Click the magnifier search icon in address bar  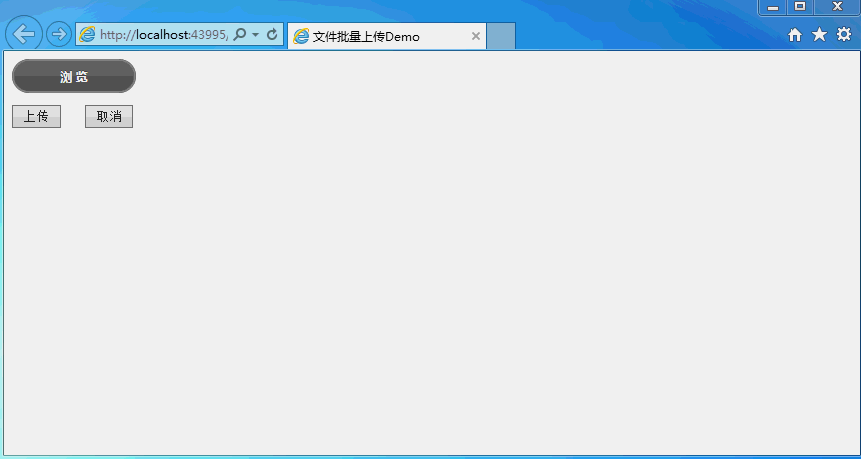click(x=239, y=35)
